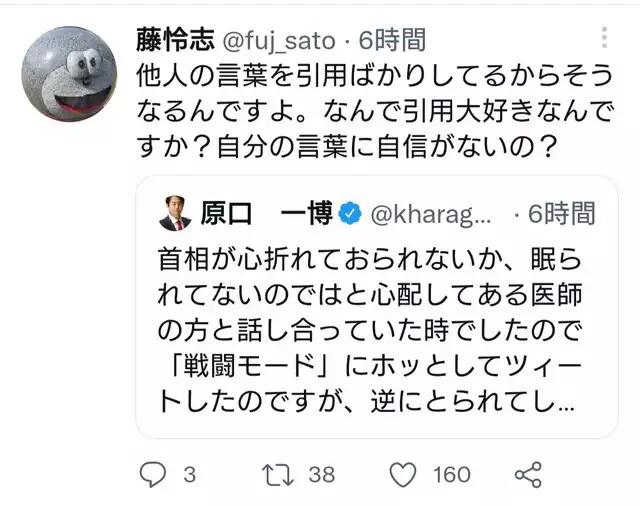The width and height of the screenshot is (640, 506).
Task: Click the blue verified badge
Action: 349,213
